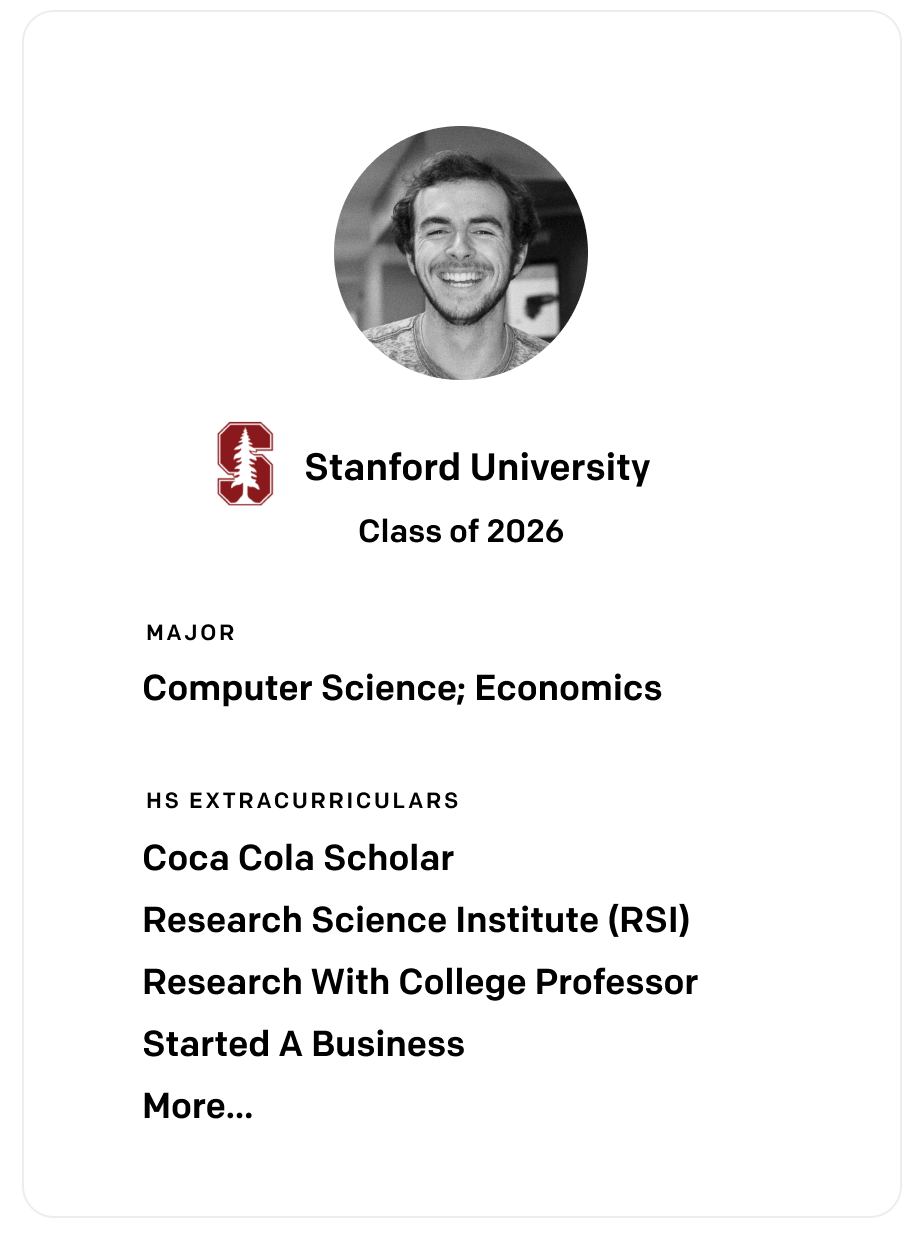Screen dimensions: 924x1238
Task: Click the word Stanford in title
Action: coord(383,467)
